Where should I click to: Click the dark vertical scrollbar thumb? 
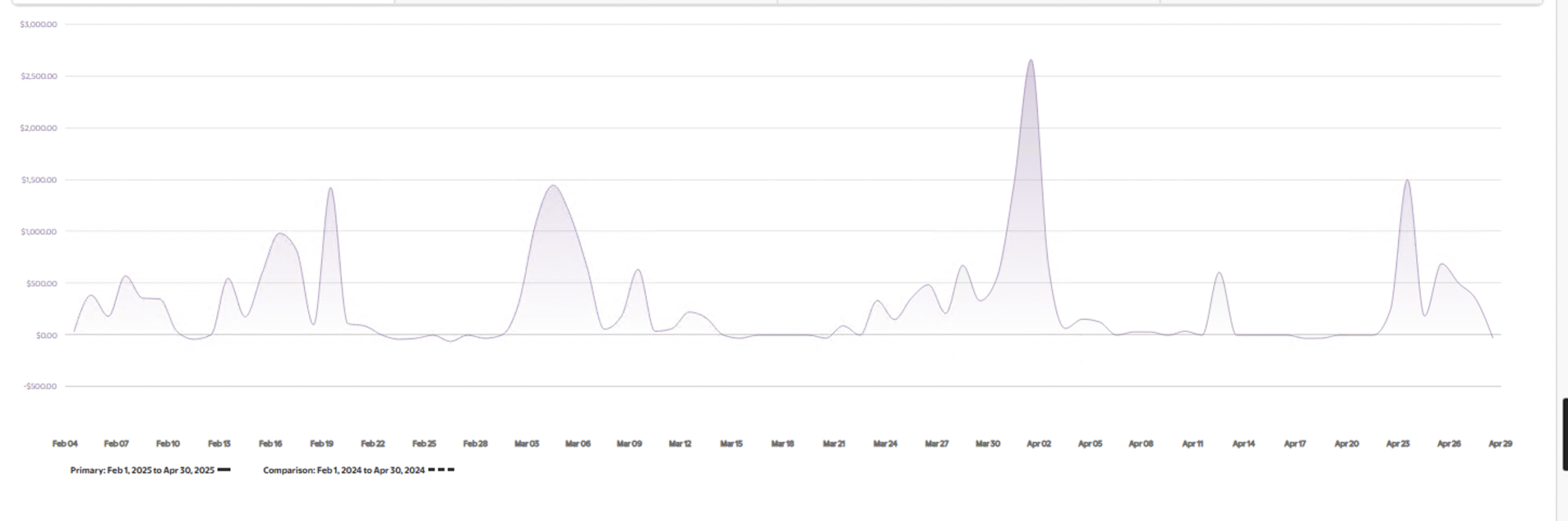pyautogui.click(x=1565, y=433)
